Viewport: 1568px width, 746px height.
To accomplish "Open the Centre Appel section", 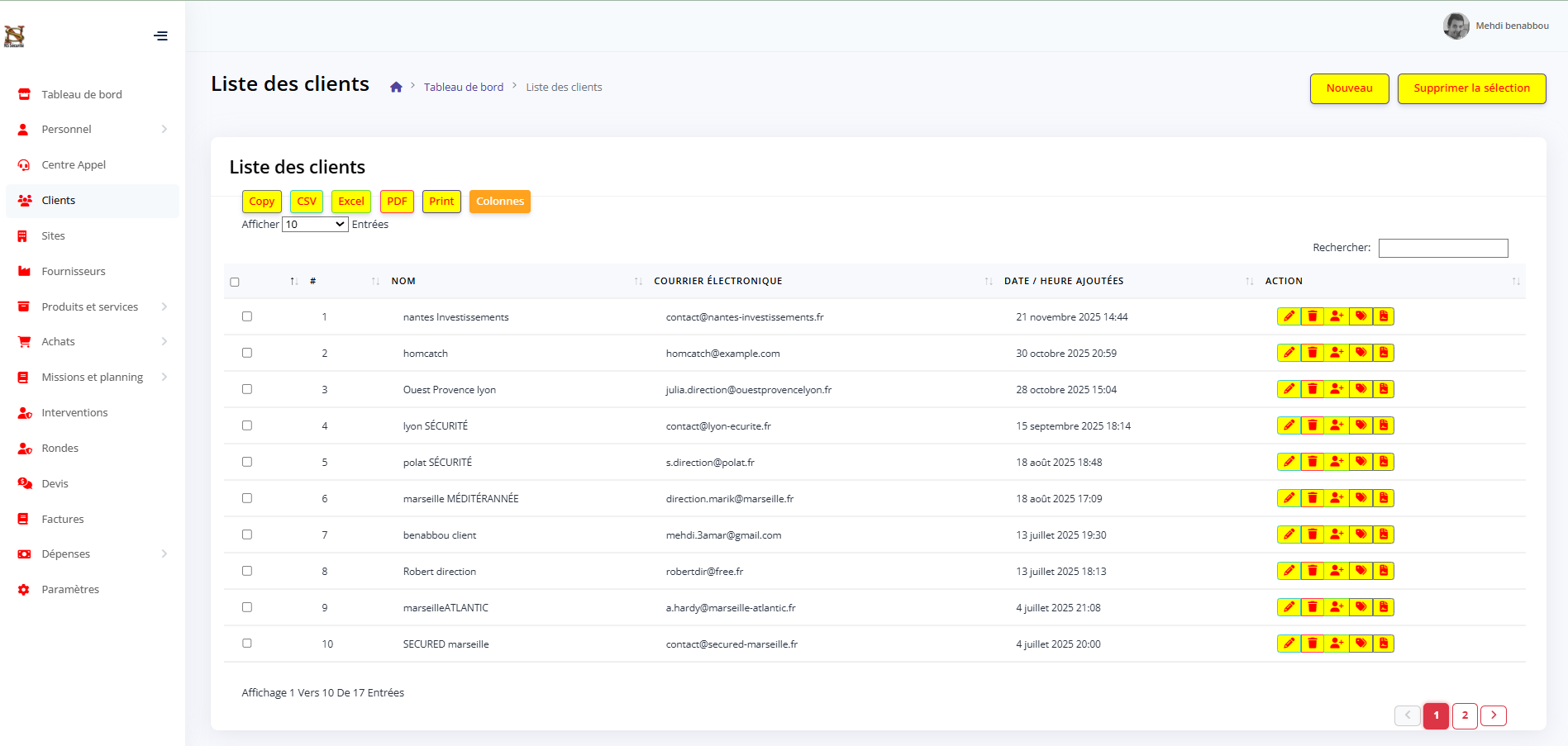I will [x=74, y=164].
